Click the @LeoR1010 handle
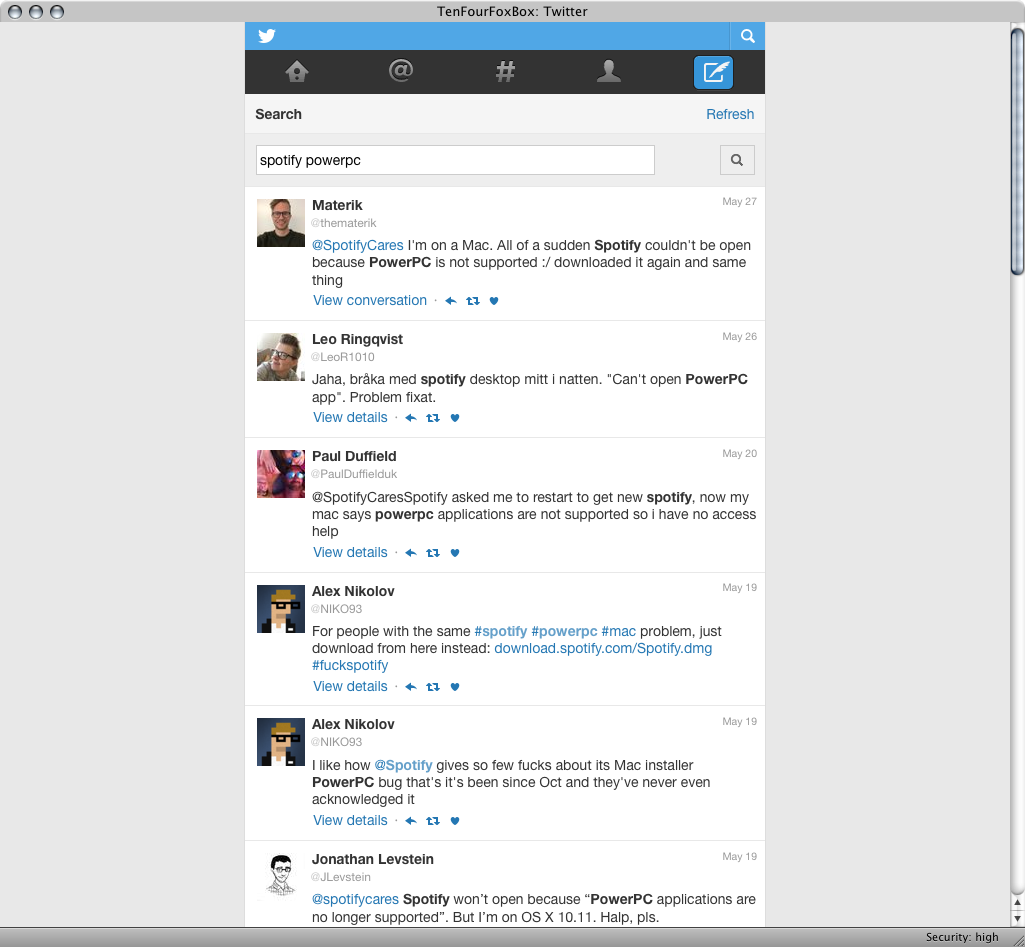 pos(343,357)
